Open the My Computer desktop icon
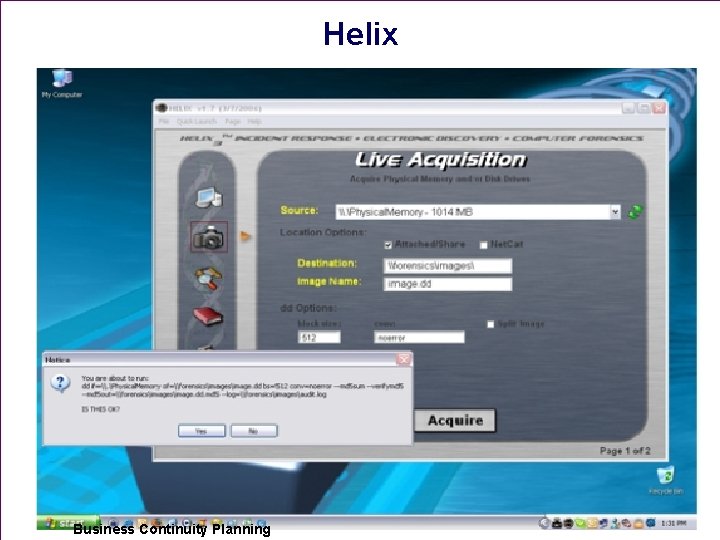The width and height of the screenshot is (720, 540). pos(62,83)
